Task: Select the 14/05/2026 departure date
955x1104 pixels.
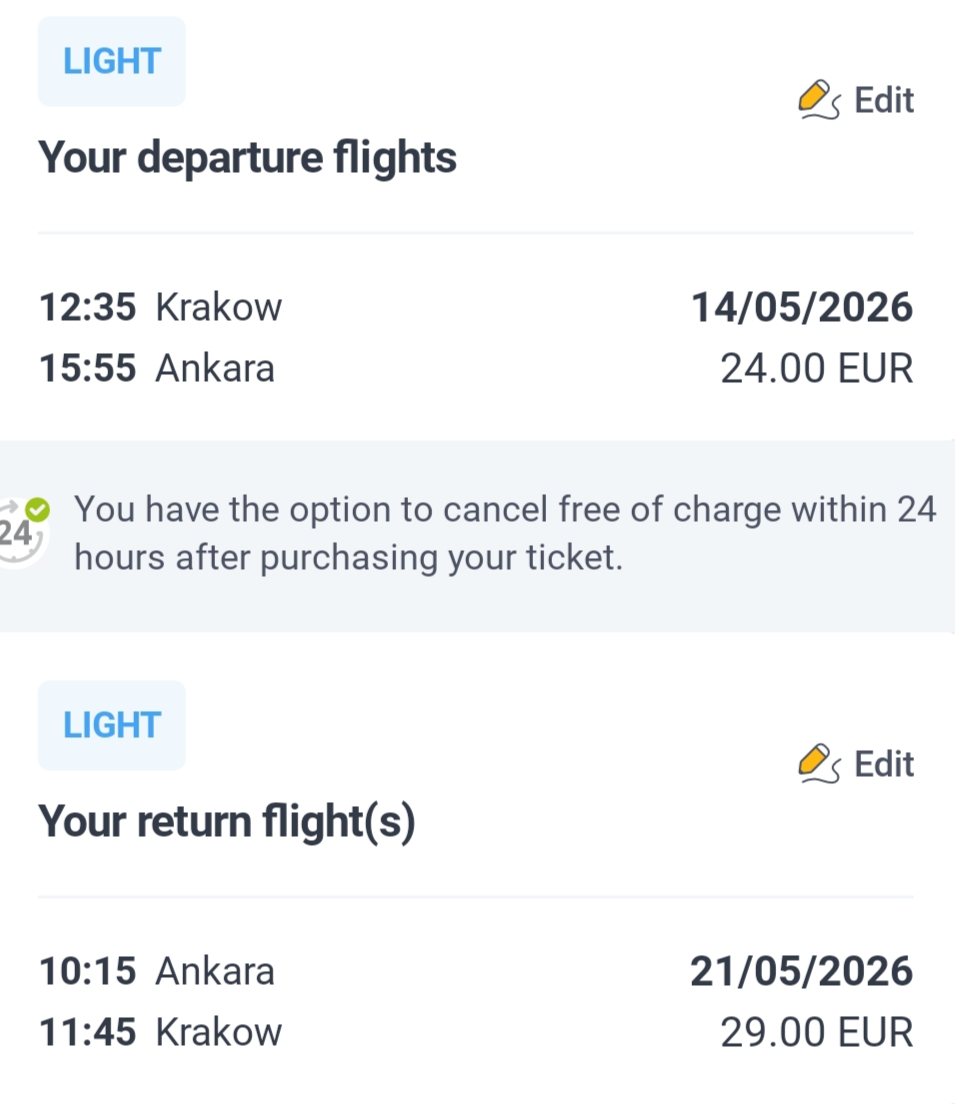Action: pos(802,308)
